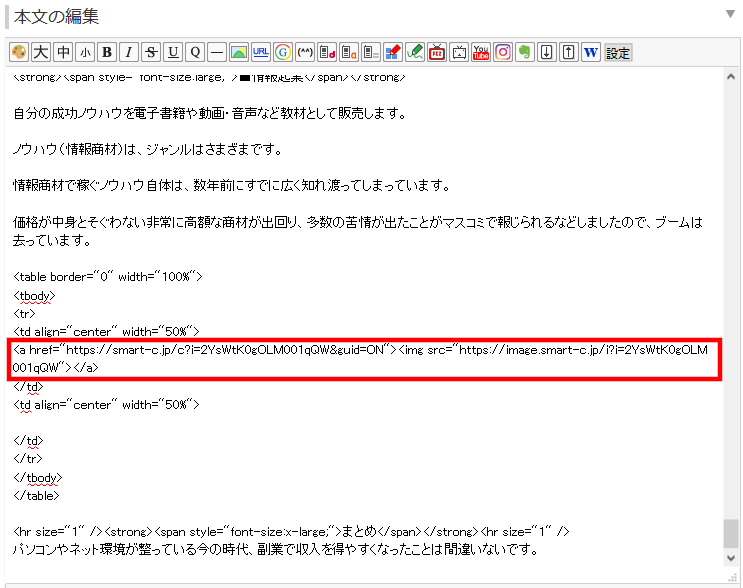Select the red marker pen tool
This screenshot has width=743, height=588.
click(393, 52)
